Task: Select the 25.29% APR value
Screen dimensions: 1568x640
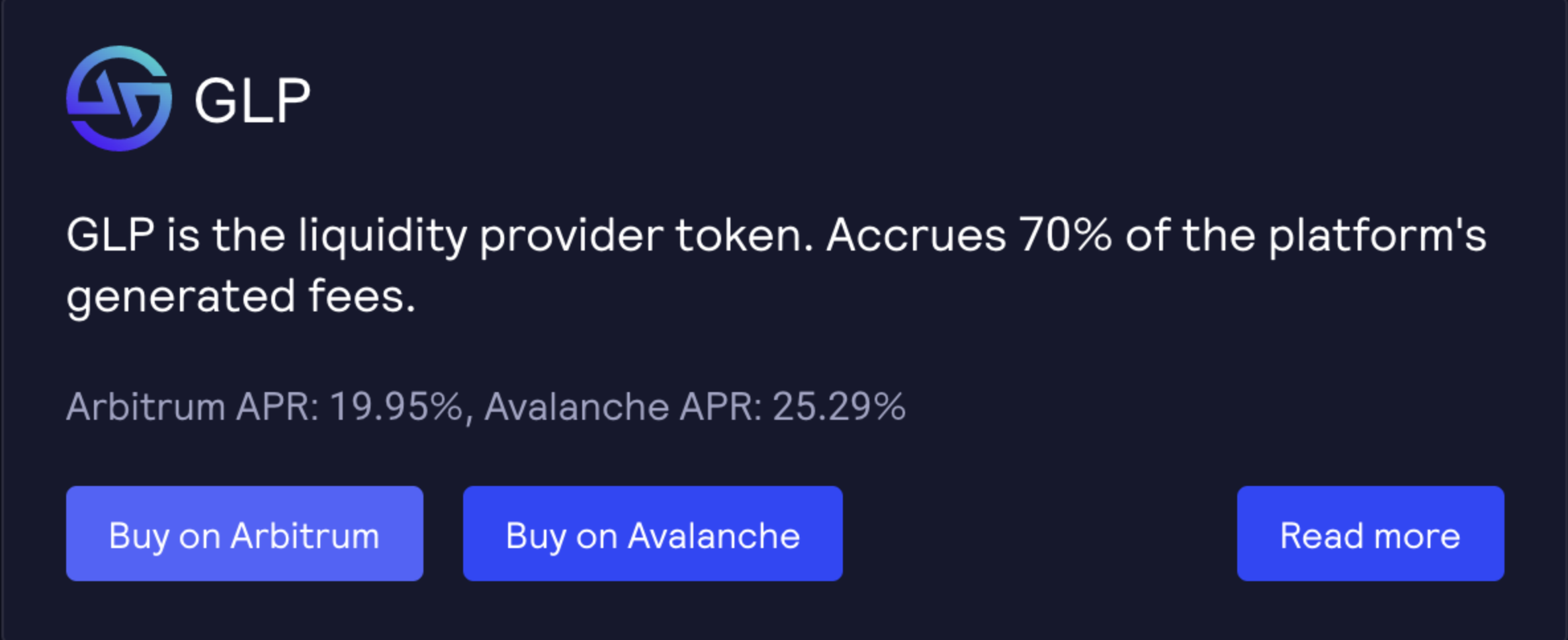Action: 839,406
